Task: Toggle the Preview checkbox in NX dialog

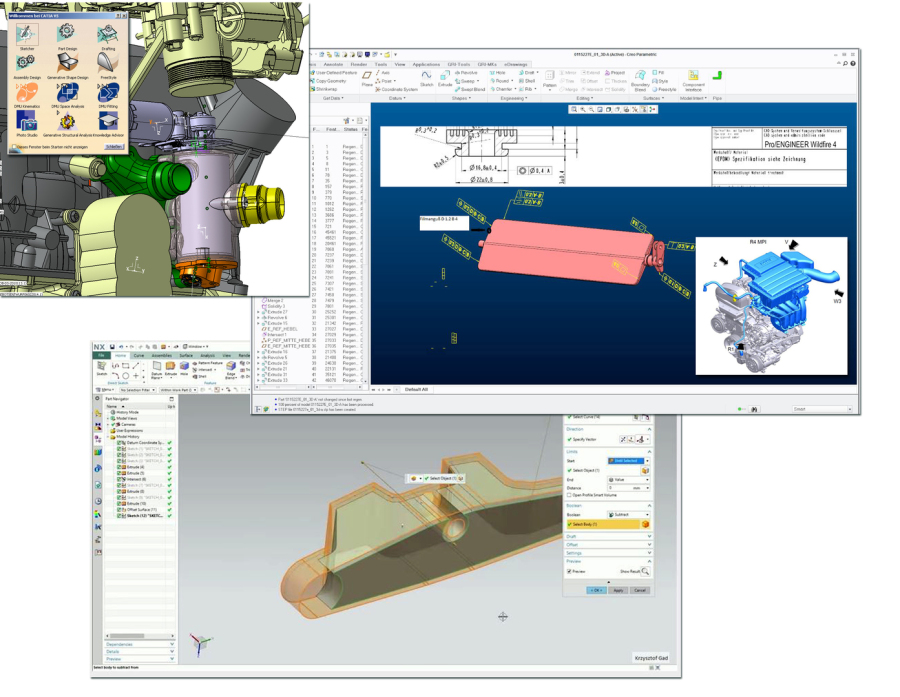Action: tap(570, 571)
